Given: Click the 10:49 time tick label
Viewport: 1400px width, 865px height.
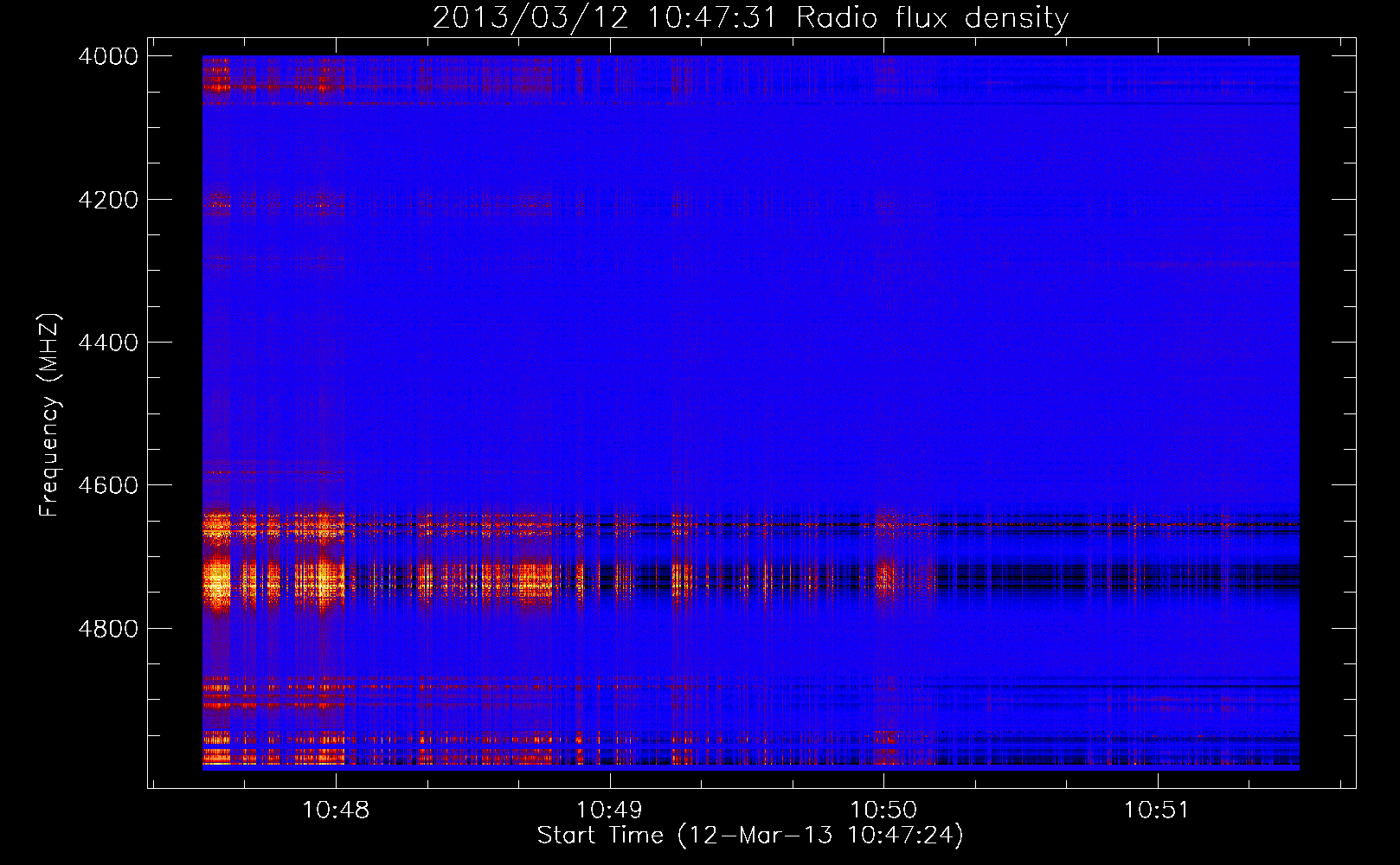Looking at the screenshot, I should (x=609, y=810).
